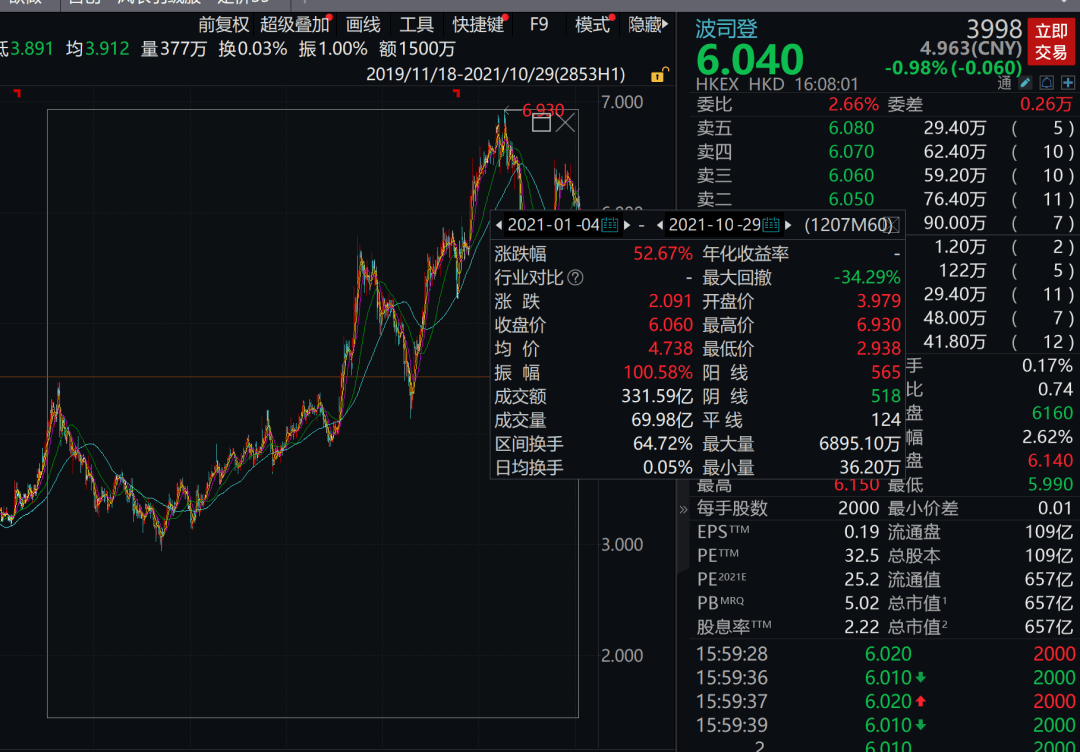The image size is (1080, 752).
Task: Open the F9 deep data item
Action: pyautogui.click(x=539, y=25)
